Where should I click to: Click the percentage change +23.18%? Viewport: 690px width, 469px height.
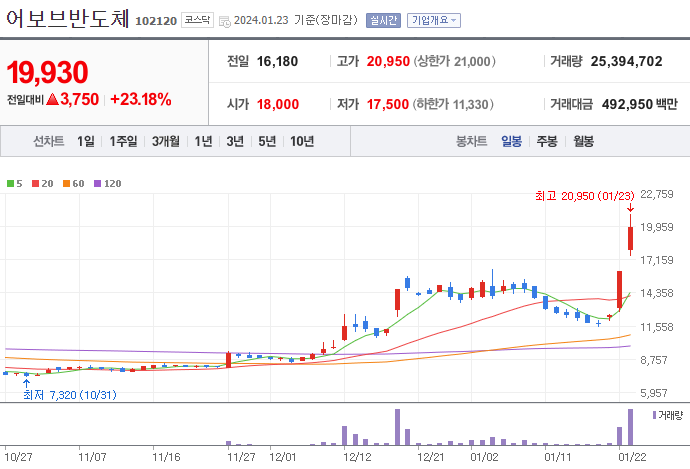141,99
